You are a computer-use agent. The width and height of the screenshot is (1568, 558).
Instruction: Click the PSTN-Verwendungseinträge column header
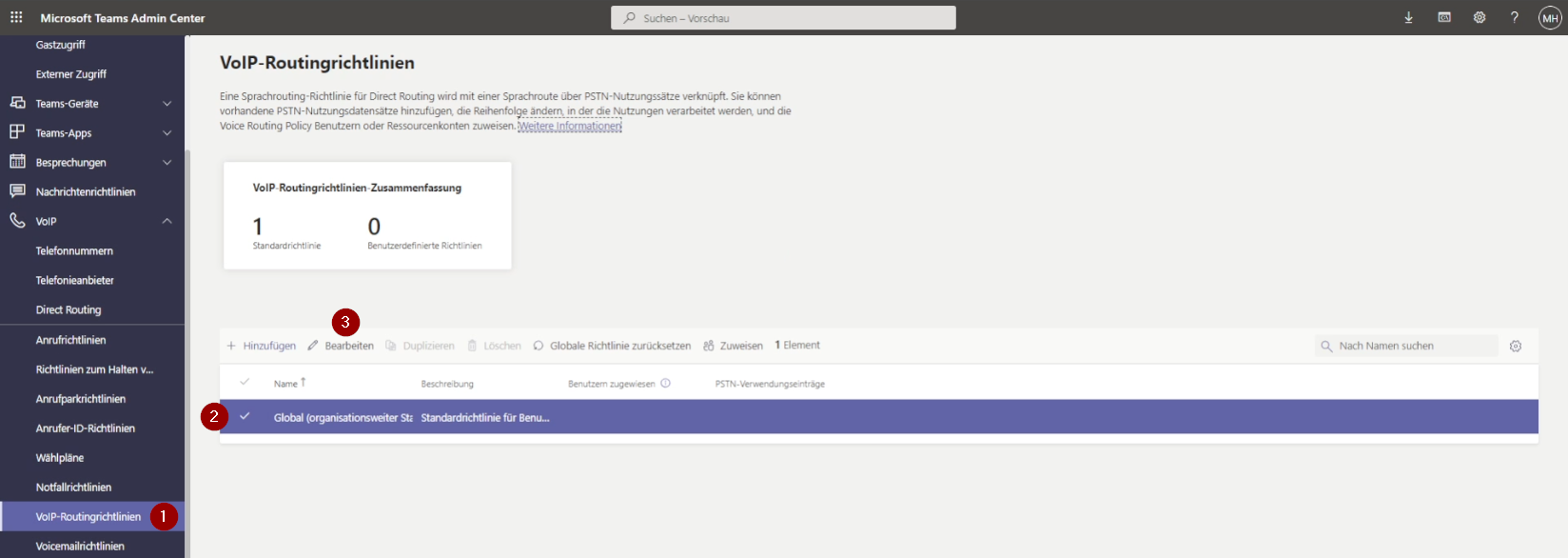pyautogui.click(x=770, y=384)
